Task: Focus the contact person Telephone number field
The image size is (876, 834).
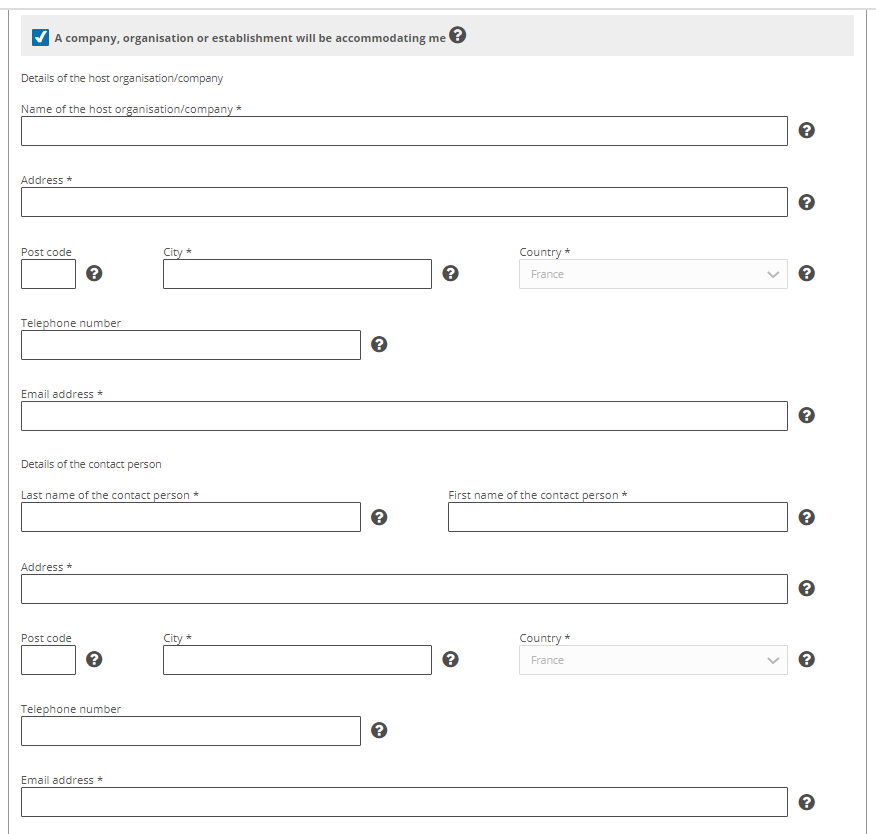Action: pyautogui.click(x=191, y=731)
